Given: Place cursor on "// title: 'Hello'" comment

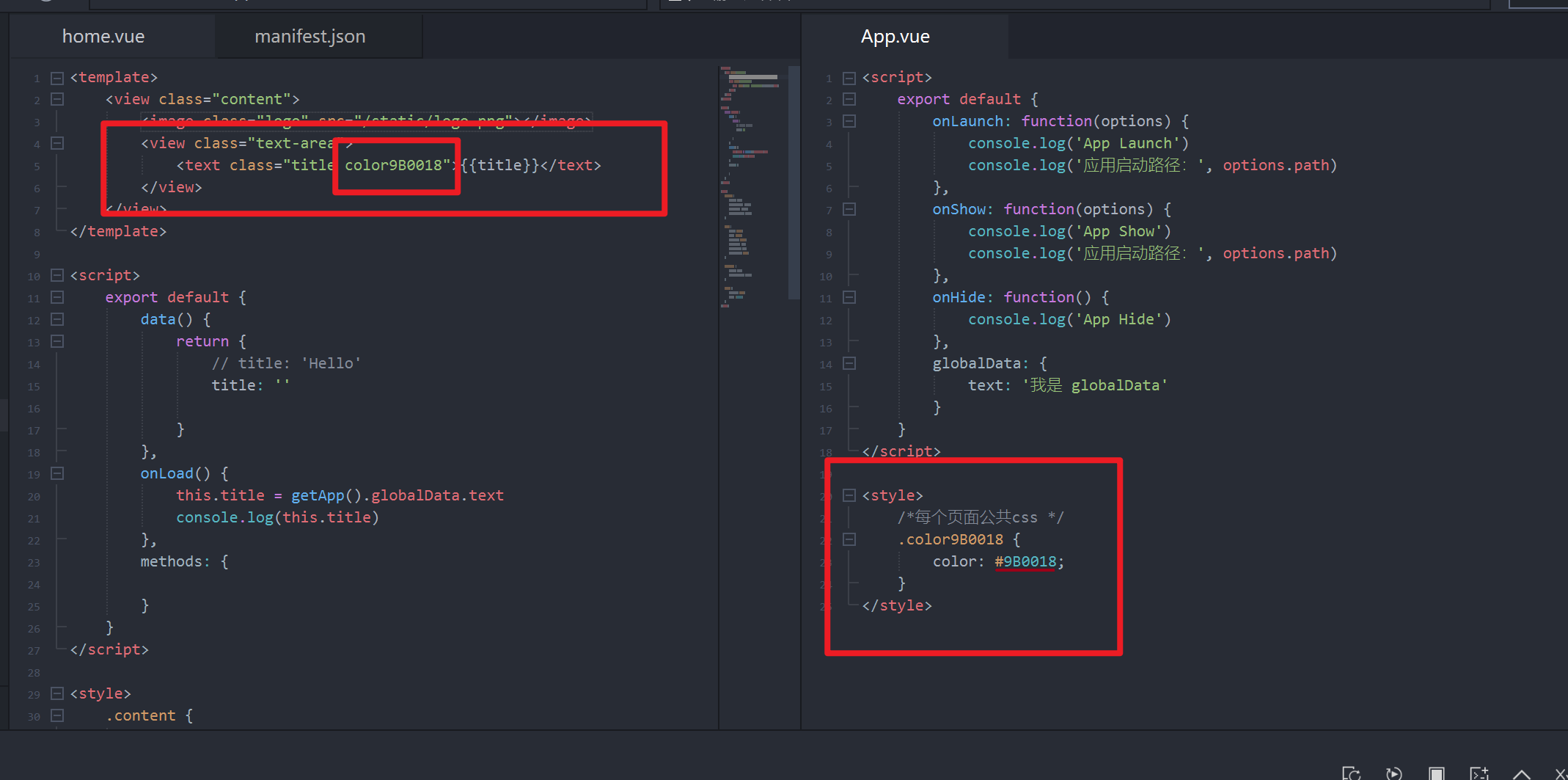Looking at the screenshot, I should pyautogui.click(x=286, y=363).
